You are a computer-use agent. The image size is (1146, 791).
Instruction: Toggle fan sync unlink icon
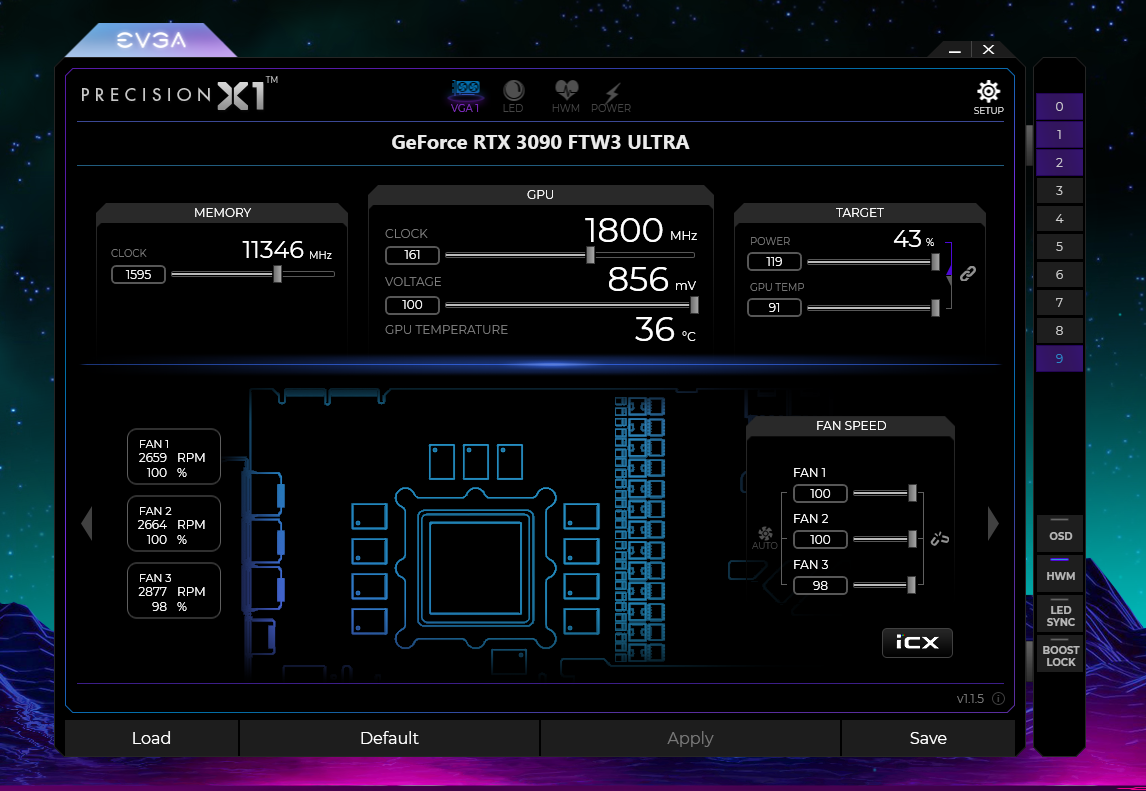pos(940,539)
